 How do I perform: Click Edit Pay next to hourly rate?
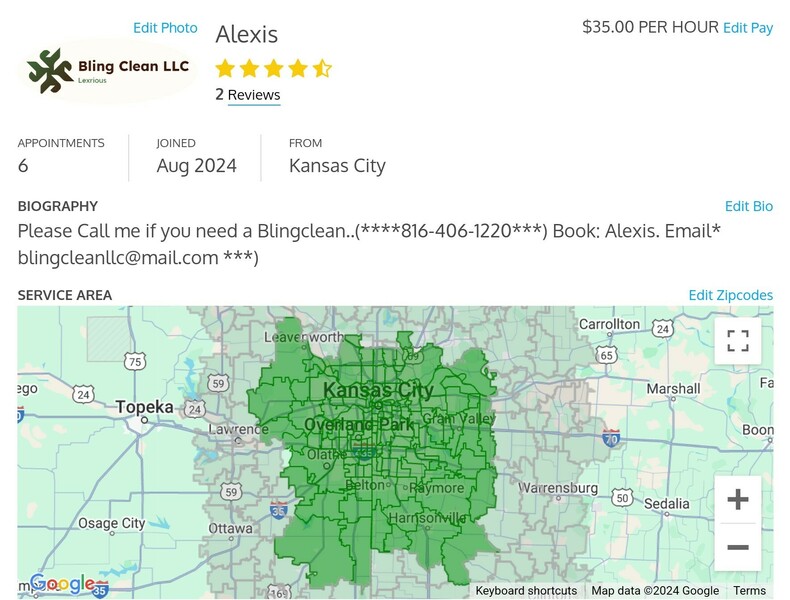747,28
